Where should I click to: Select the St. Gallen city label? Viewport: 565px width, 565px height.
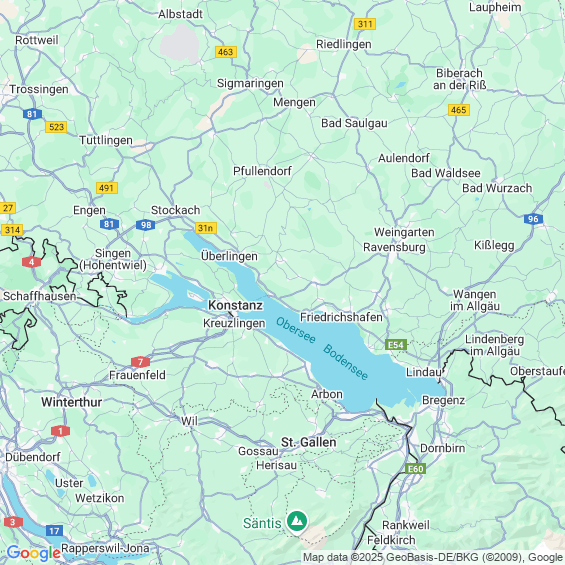308,442
